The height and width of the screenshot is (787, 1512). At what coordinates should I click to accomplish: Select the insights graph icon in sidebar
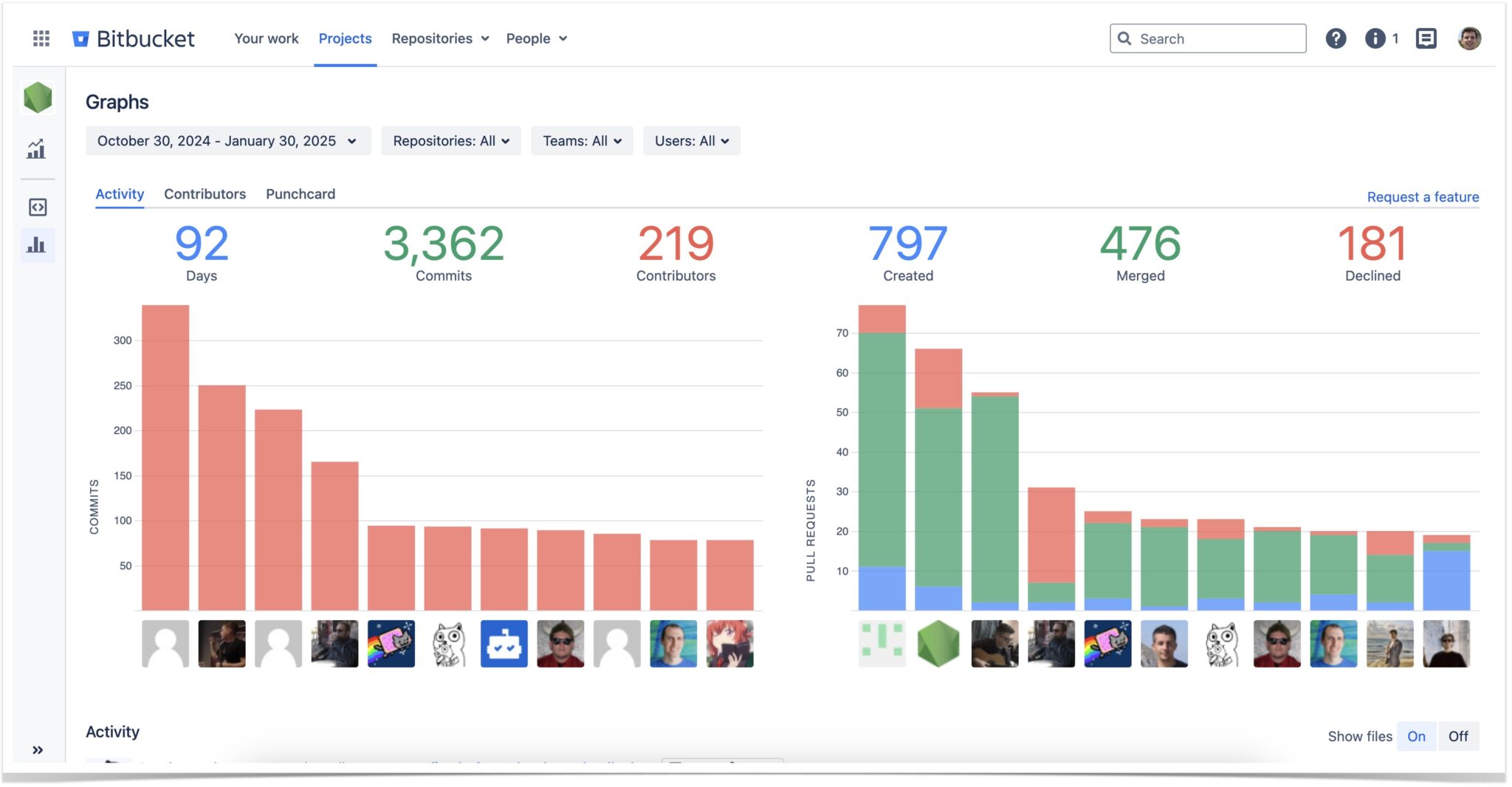click(37, 149)
